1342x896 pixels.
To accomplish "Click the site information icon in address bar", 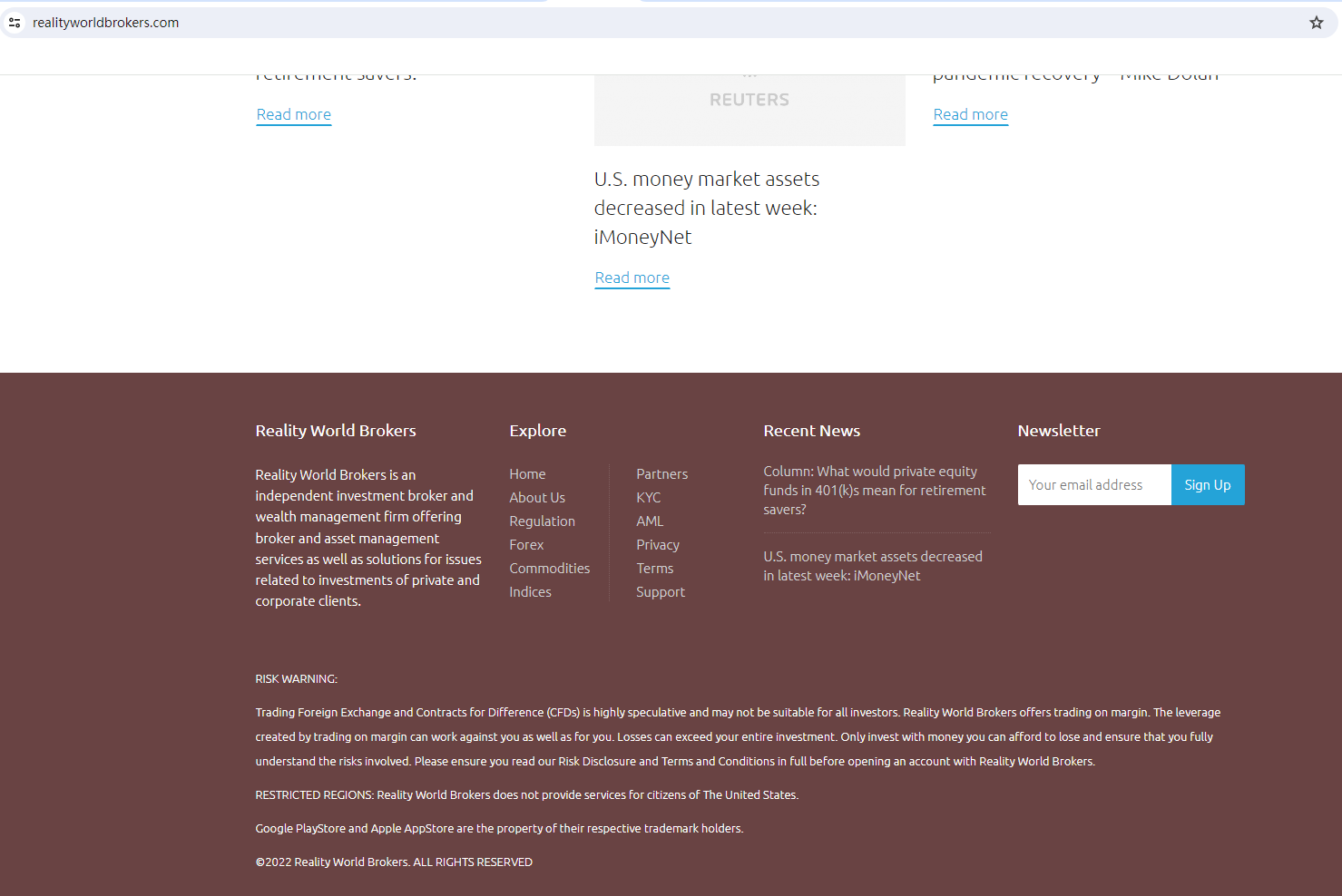I will click(x=15, y=23).
